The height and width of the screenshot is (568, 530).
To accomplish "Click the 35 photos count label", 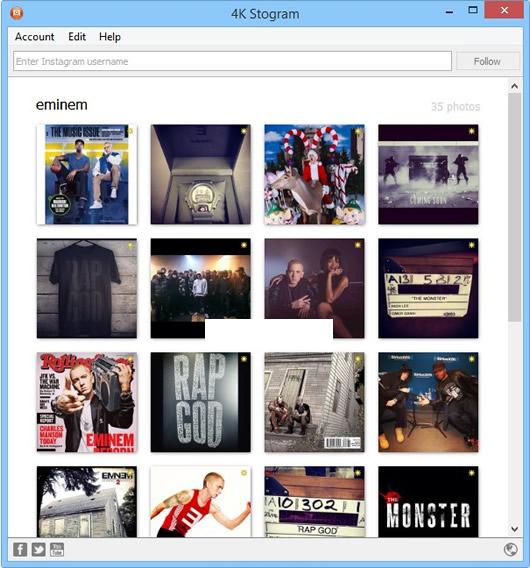I will coord(455,106).
